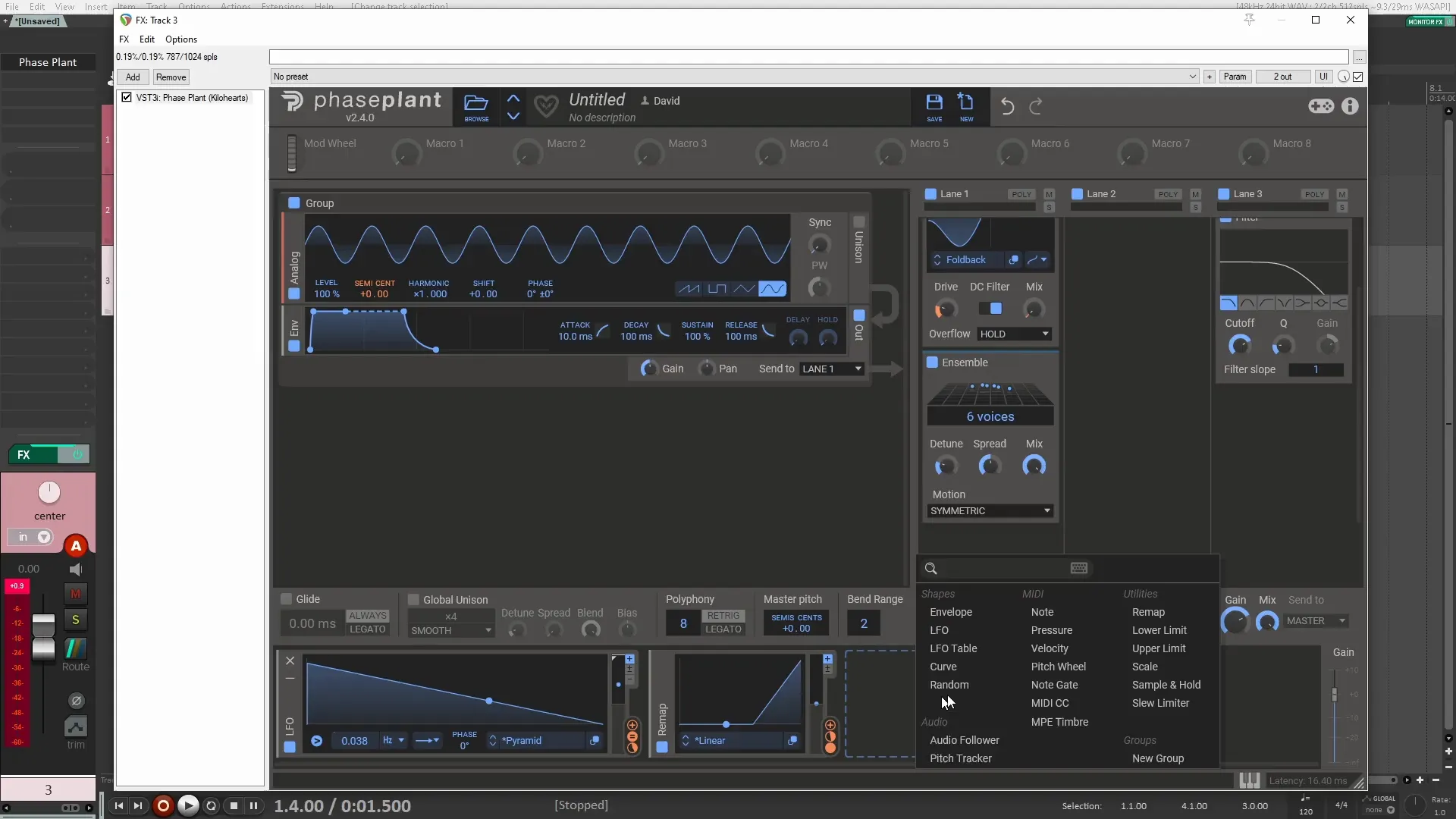Open the Motion SYMMETRIC dropdown

(x=990, y=511)
